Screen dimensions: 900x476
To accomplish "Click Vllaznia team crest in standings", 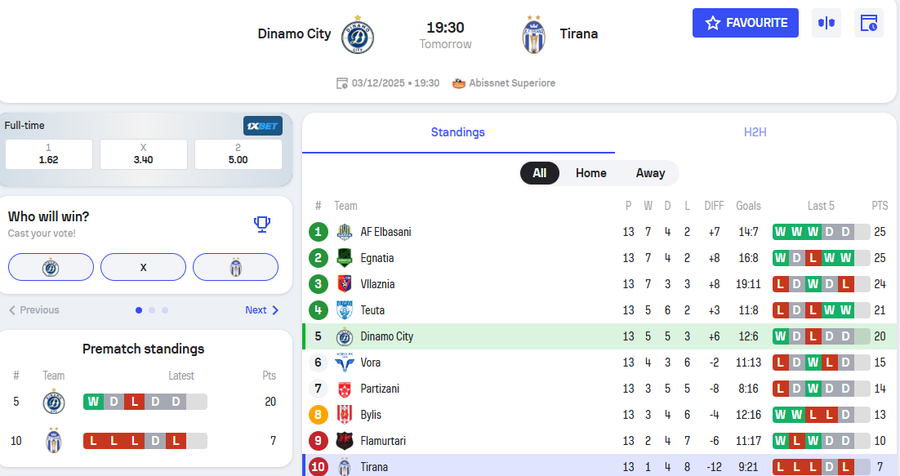I will 345,284.
